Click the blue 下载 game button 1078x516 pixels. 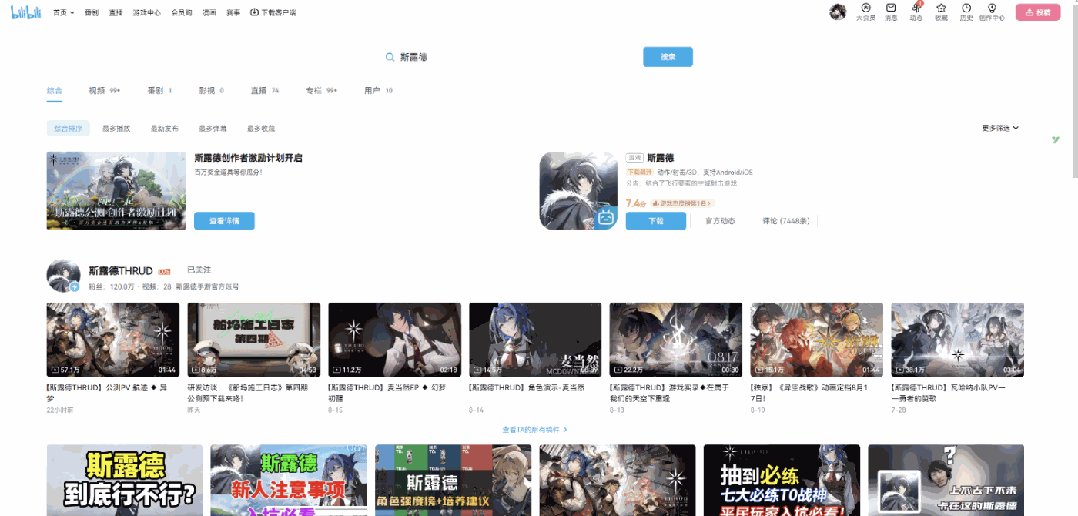[x=656, y=221]
